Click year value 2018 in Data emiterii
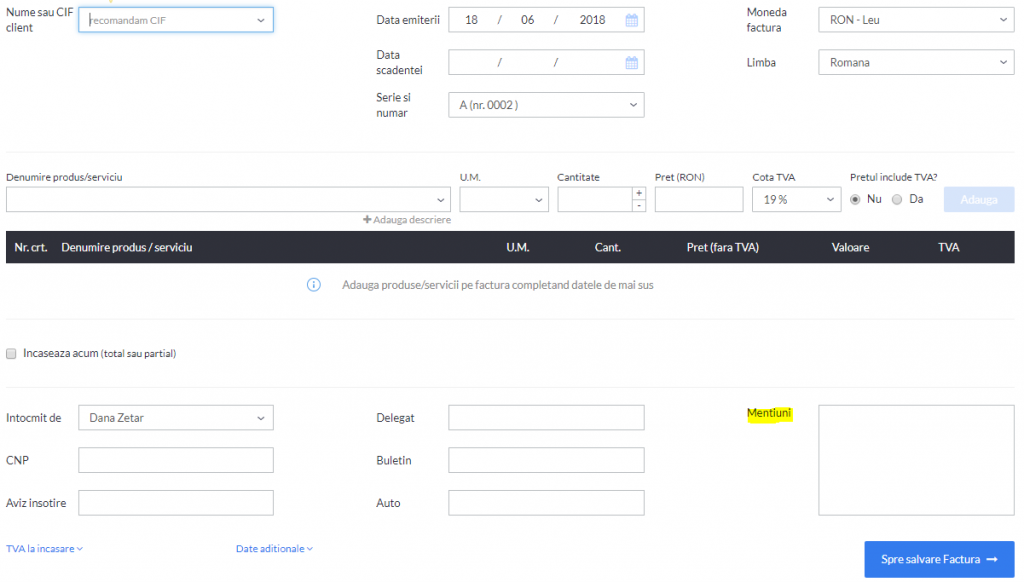This screenshot has width=1024, height=582. [x=592, y=20]
